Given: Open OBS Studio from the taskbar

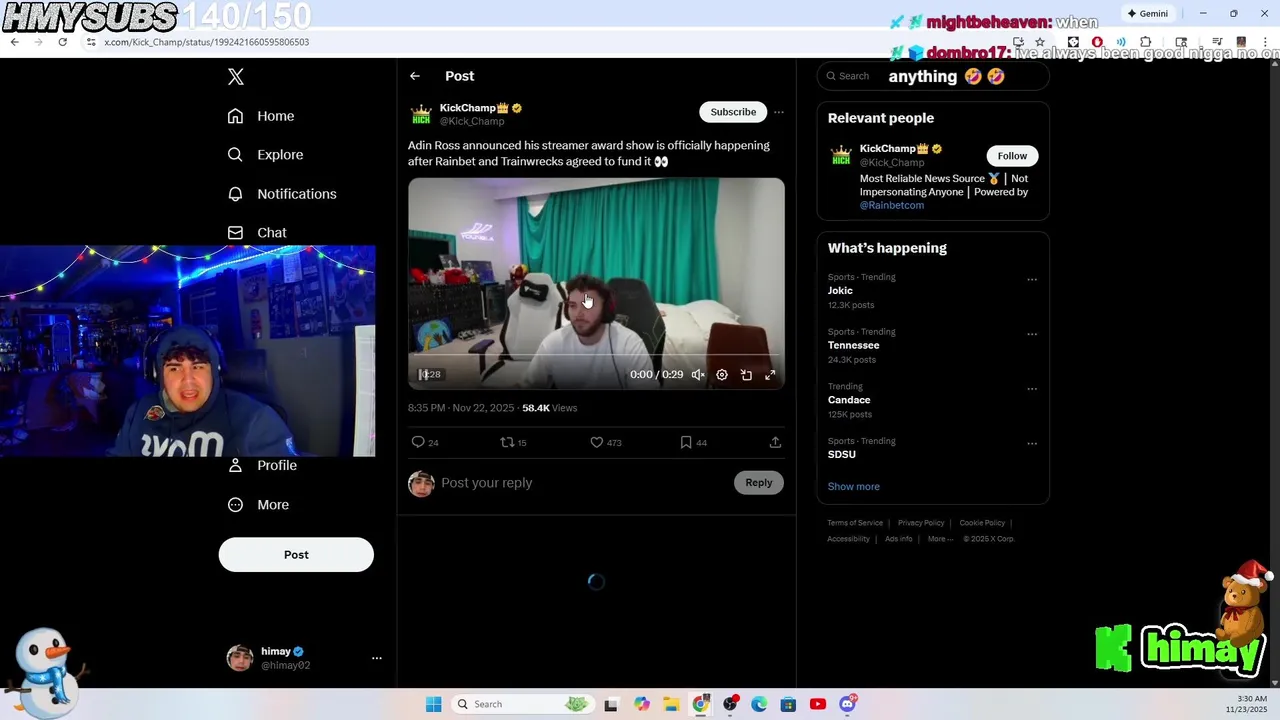Looking at the screenshot, I should (x=730, y=704).
